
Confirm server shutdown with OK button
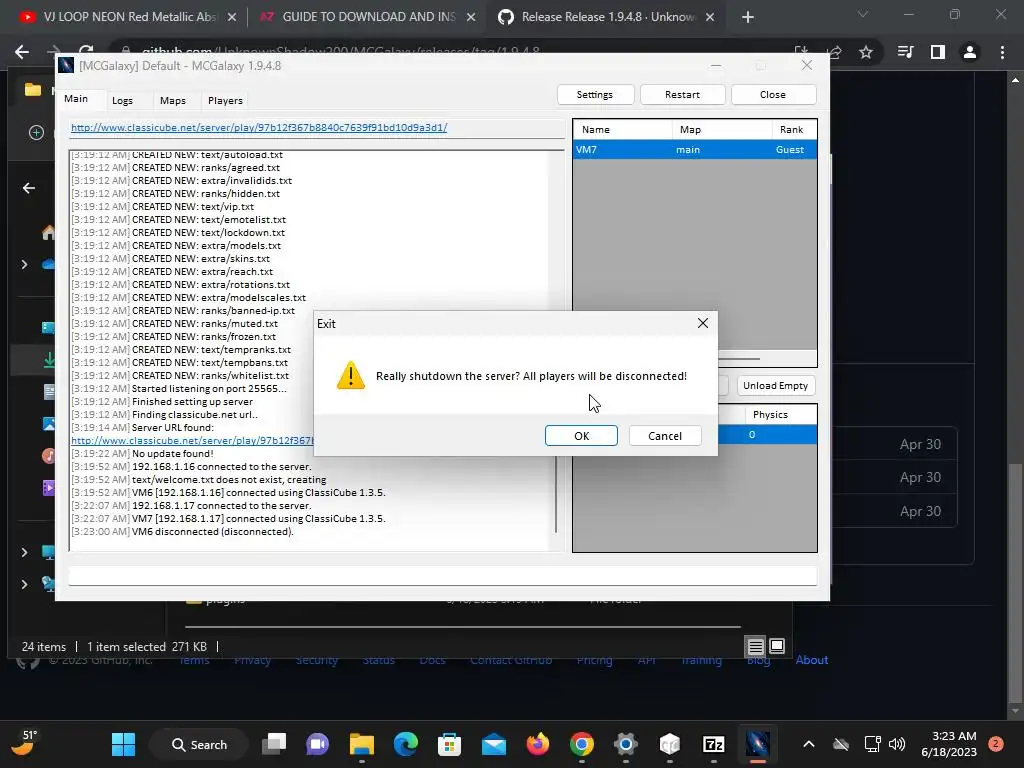[x=581, y=436]
